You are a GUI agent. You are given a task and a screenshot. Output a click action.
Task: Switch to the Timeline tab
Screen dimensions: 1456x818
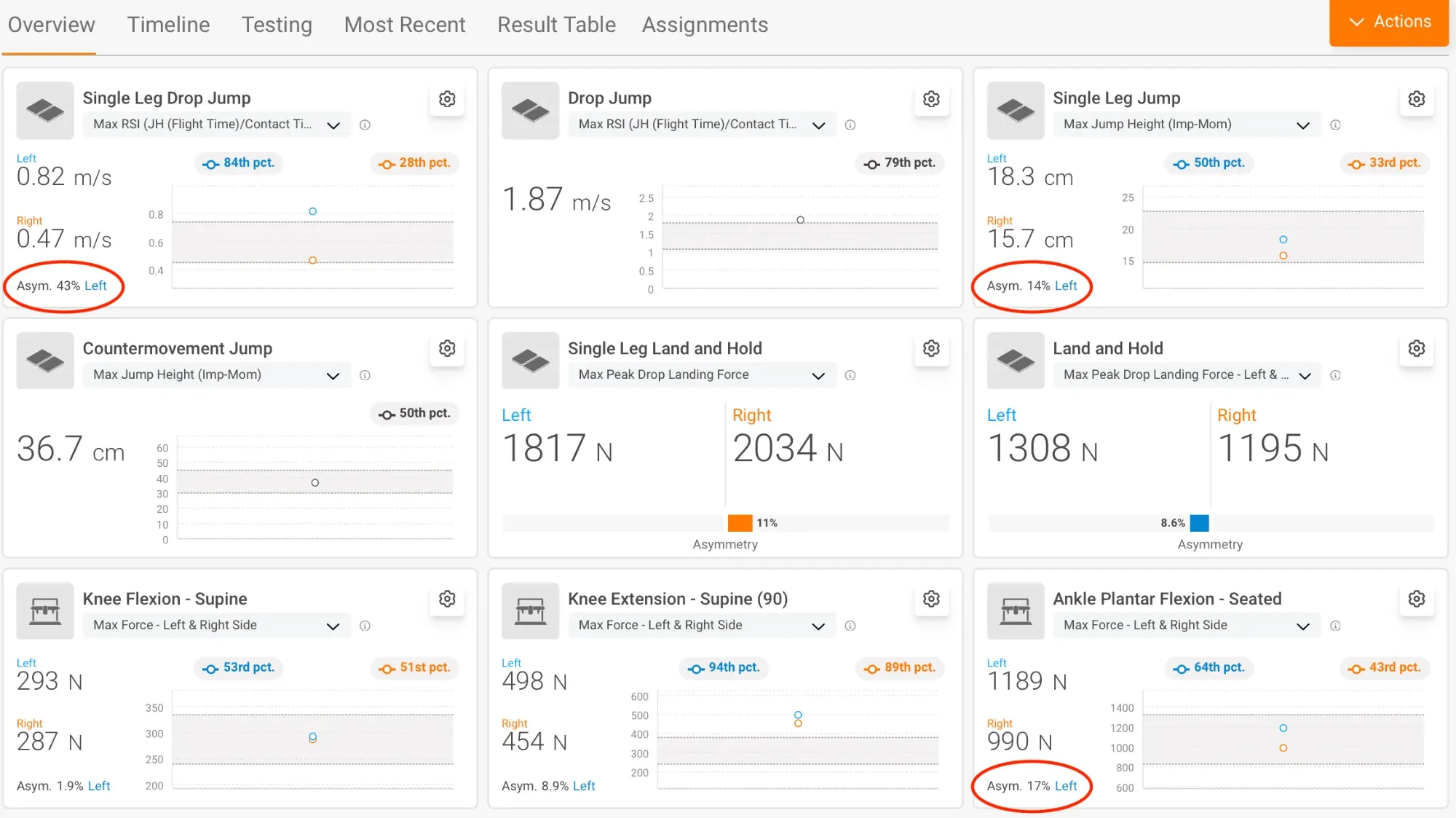pyautogui.click(x=168, y=25)
